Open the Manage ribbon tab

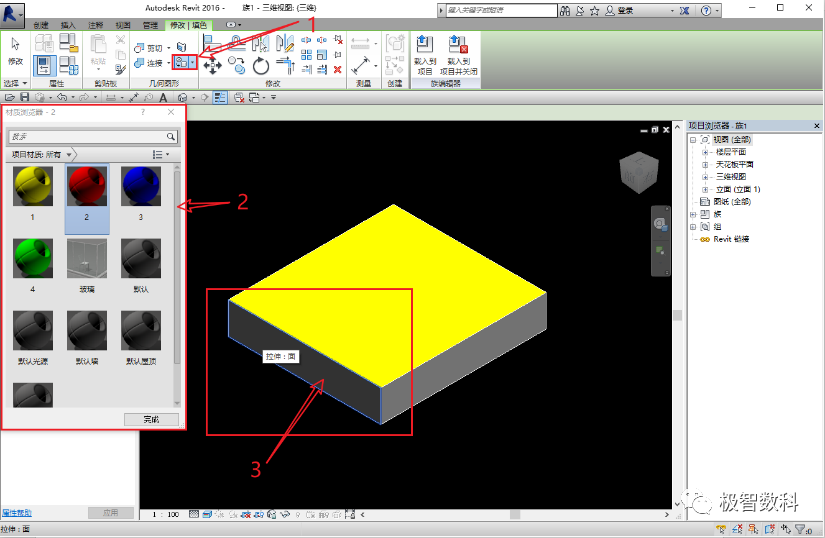pyautogui.click(x=150, y=25)
